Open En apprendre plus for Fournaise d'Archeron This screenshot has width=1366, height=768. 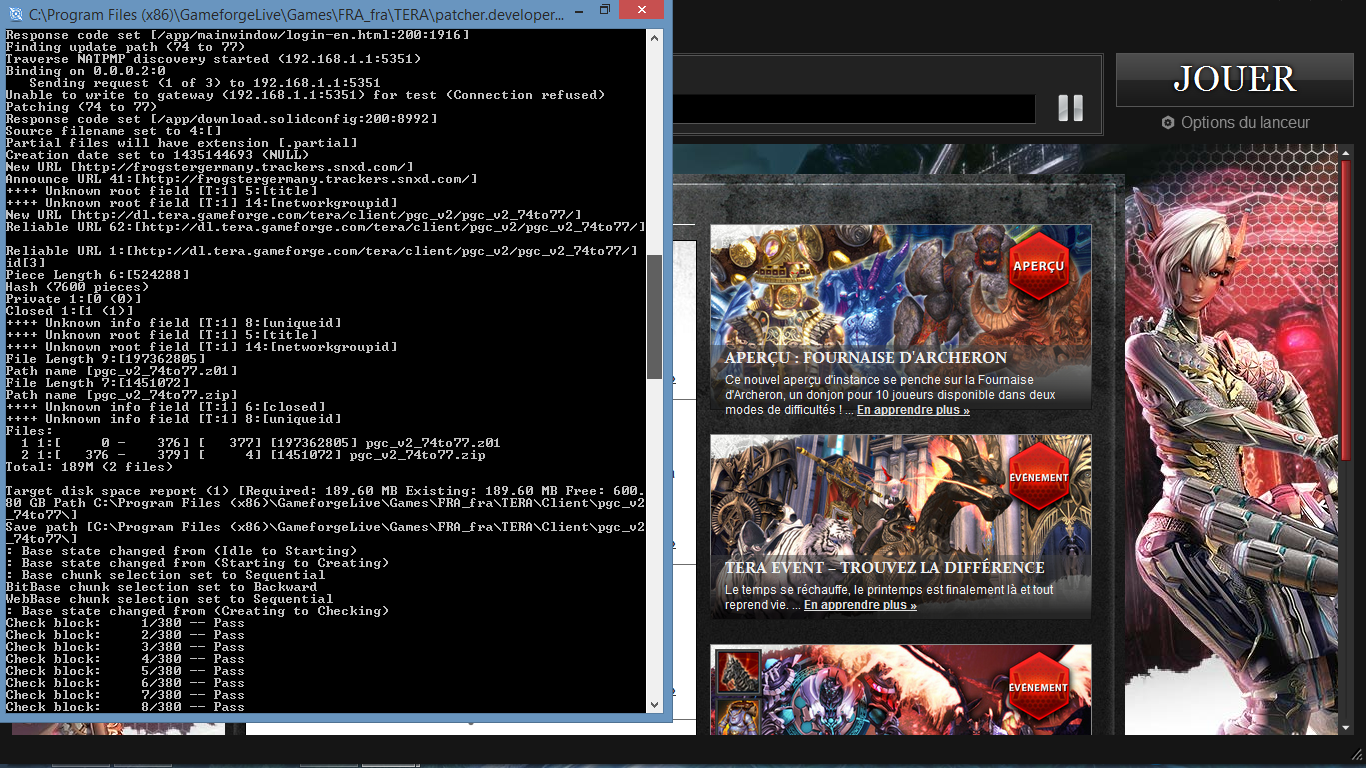click(x=912, y=410)
